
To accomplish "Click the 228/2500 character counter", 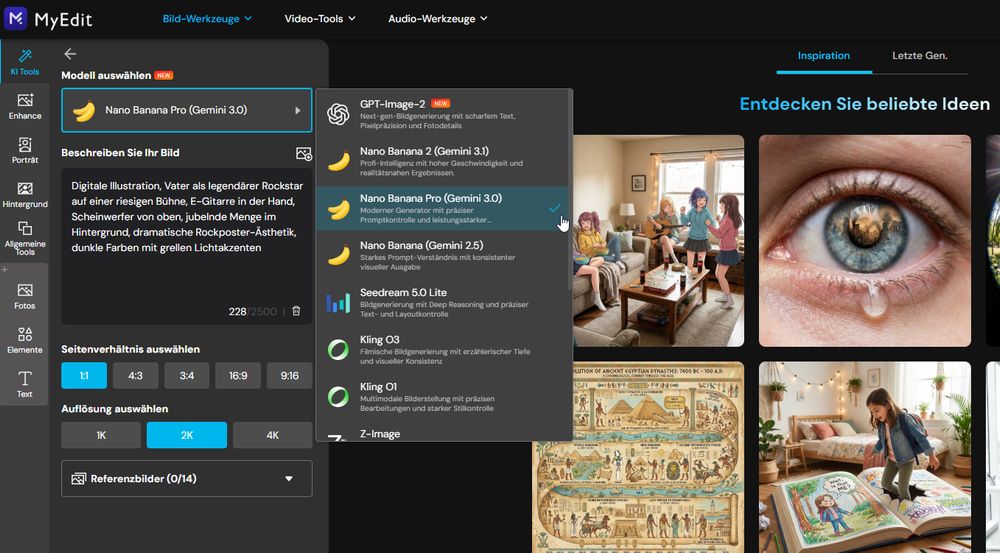I will [x=253, y=311].
